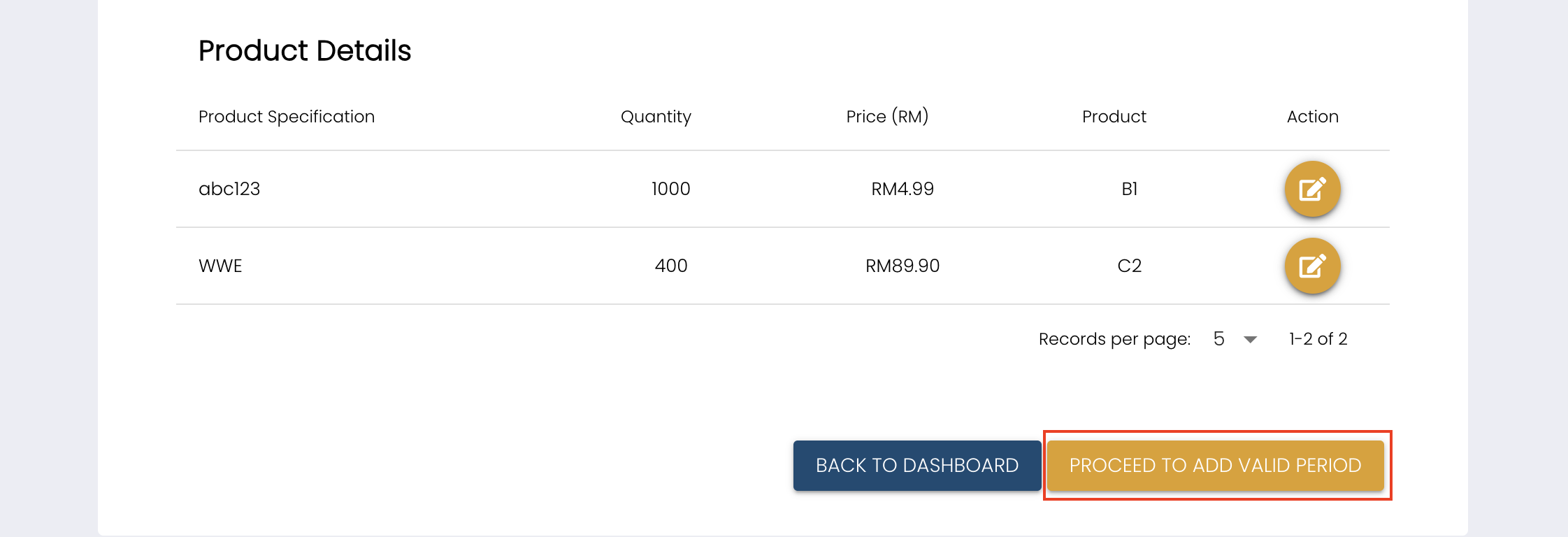1568x537 pixels.
Task: Edit the abc123 product row
Action: click(1312, 189)
